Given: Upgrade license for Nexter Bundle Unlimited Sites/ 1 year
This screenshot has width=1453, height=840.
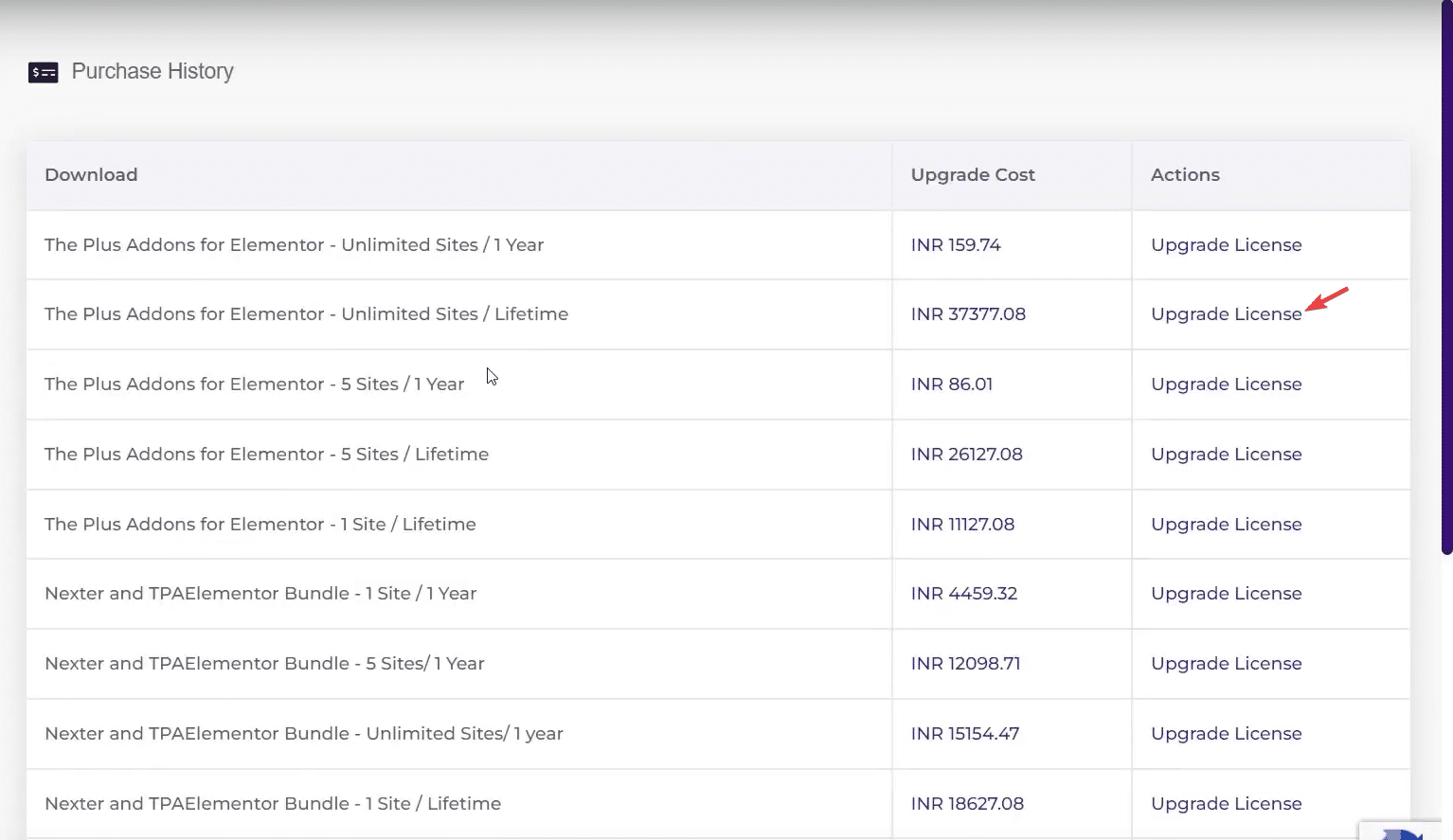Looking at the screenshot, I should click(x=1226, y=733).
